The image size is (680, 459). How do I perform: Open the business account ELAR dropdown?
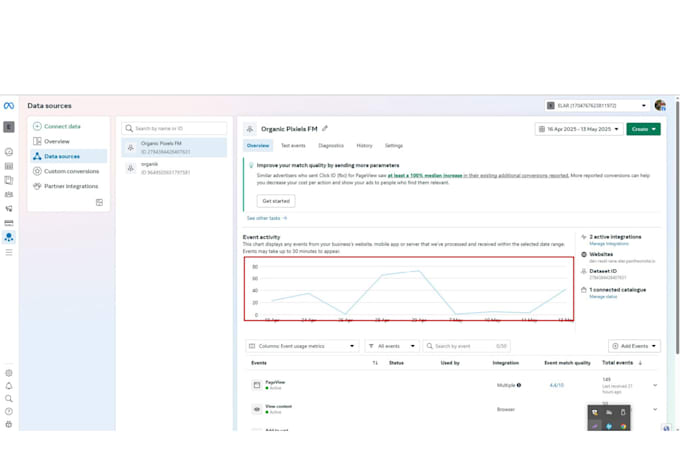597,105
